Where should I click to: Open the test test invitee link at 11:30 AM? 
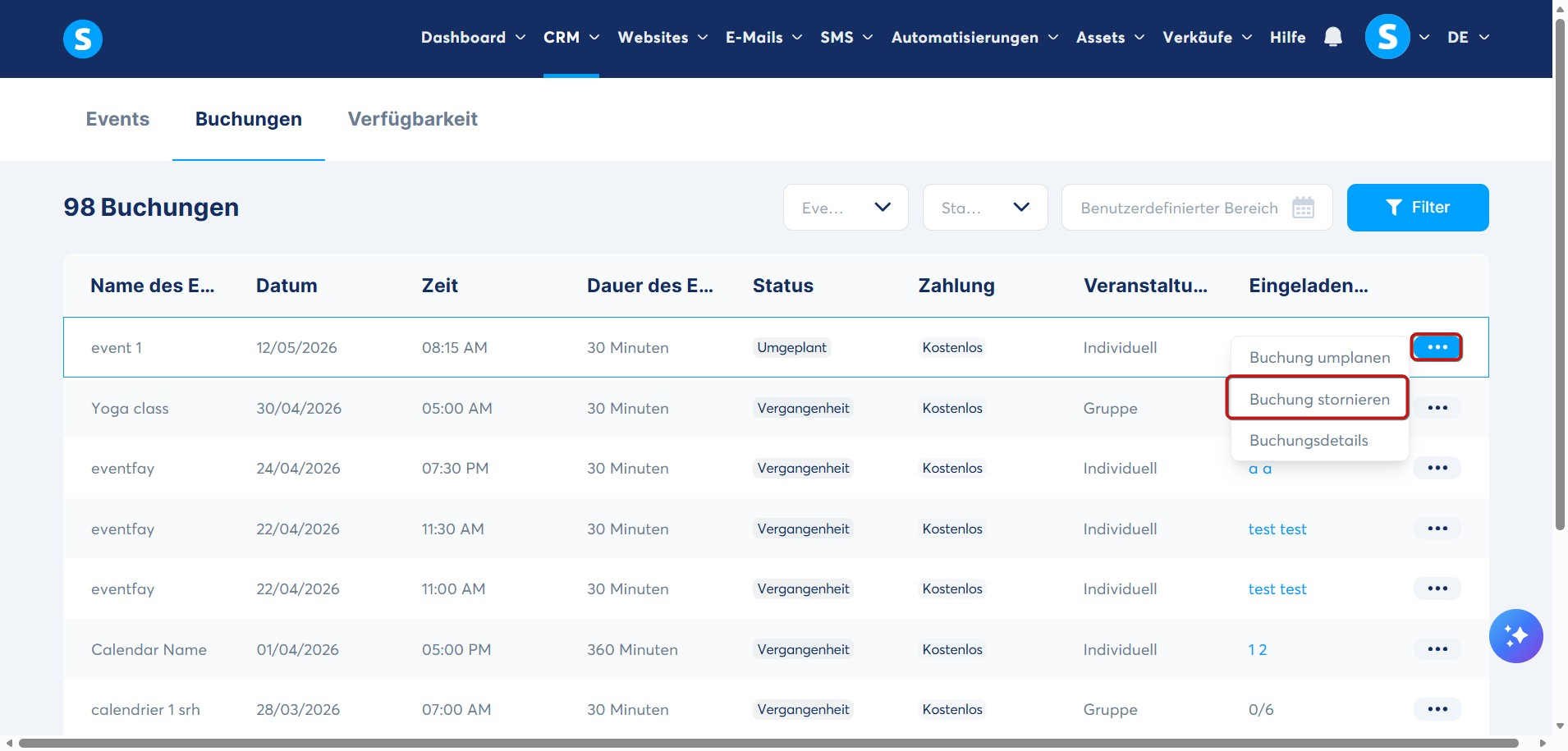(x=1277, y=529)
